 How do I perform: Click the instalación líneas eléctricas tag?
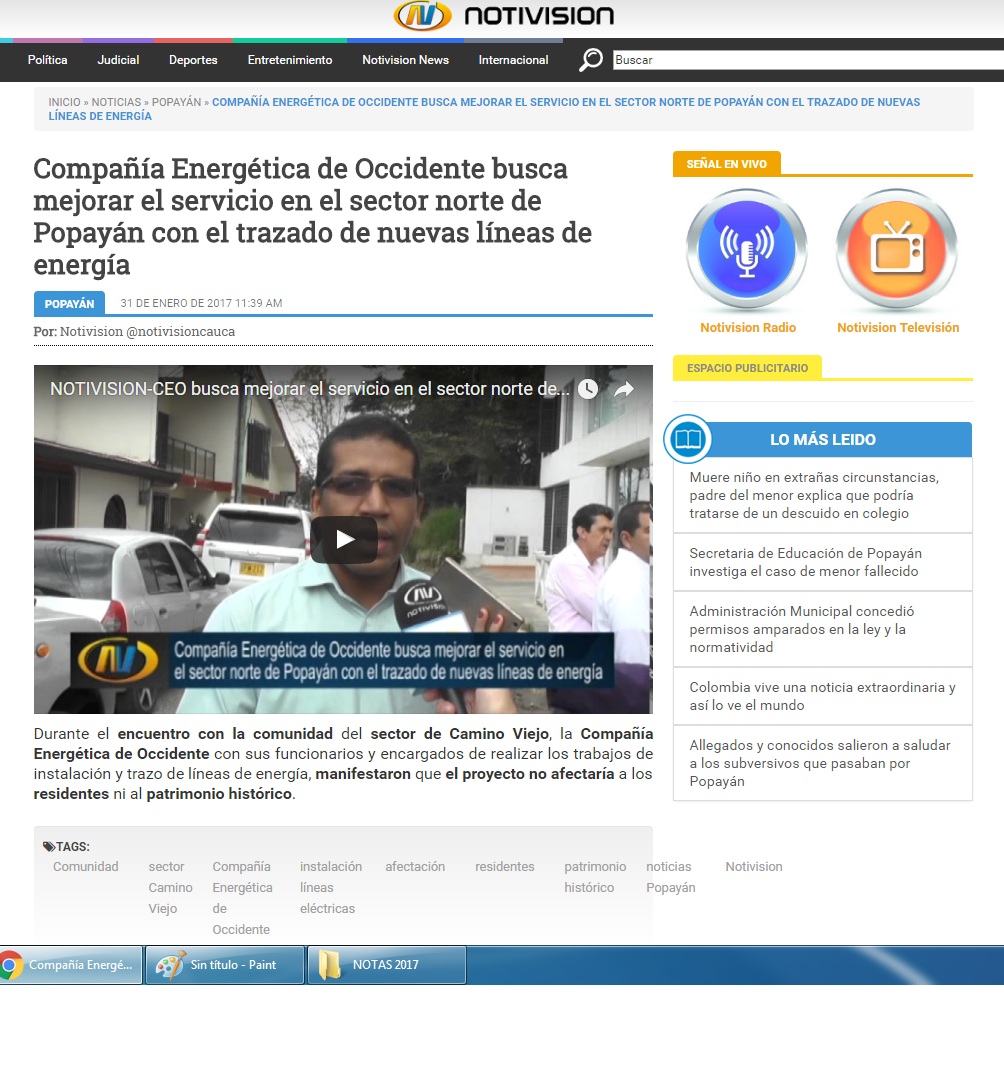331,888
